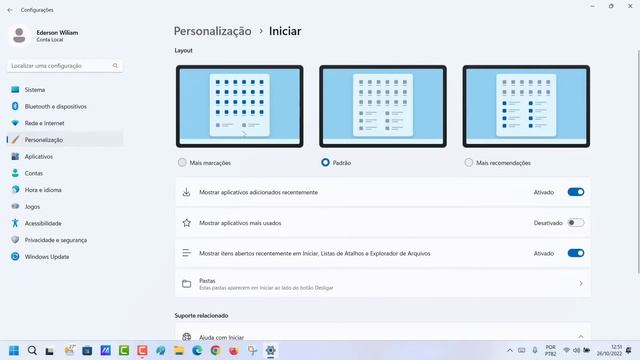Viewport: 640px width, 360px height.
Task: Click the vertical scrollbar of the settings page
Action: 638,161
